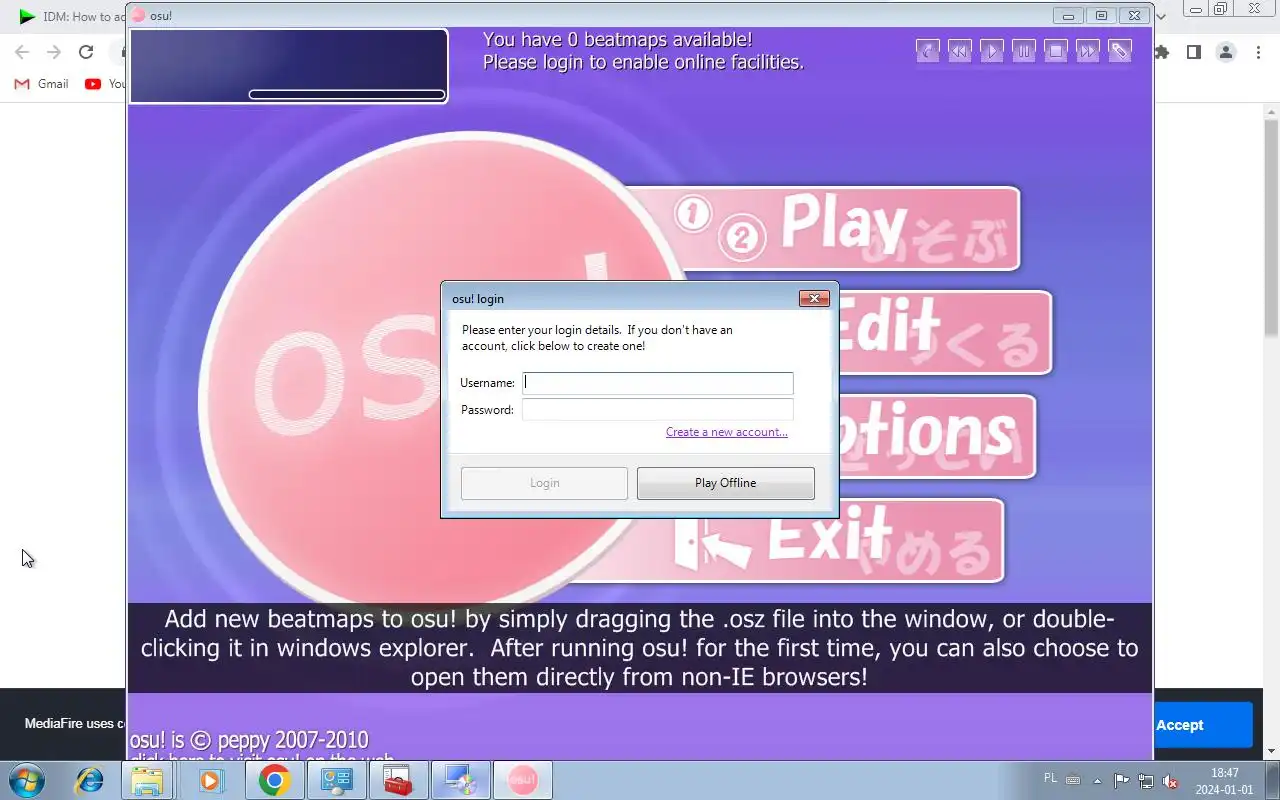This screenshot has width=1280, height=800.
Task: Open the Control Panel taskbar icon
Action: click(x=336, y=780)
